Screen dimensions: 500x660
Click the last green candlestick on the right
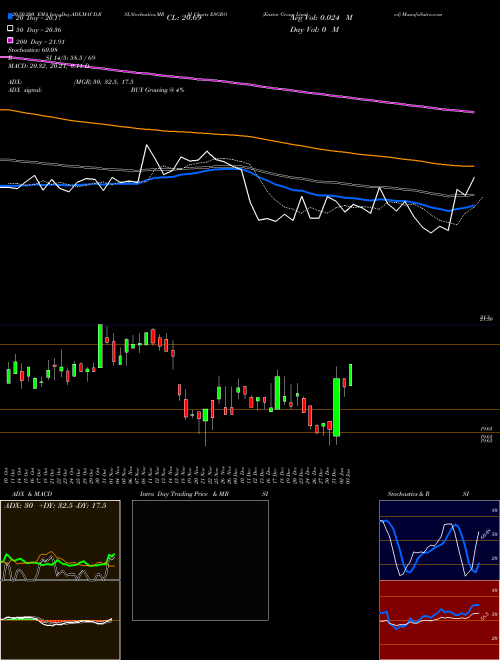350,375
